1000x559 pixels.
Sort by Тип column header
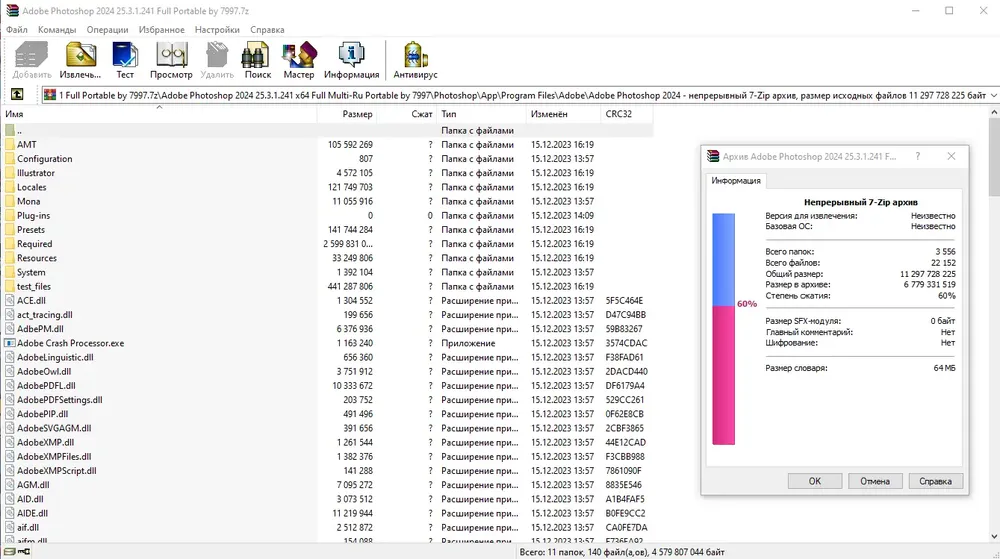pos(482,114)
